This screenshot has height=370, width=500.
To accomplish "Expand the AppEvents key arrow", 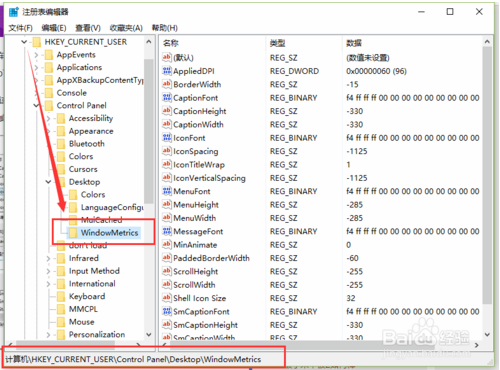I will click(36, 55).
